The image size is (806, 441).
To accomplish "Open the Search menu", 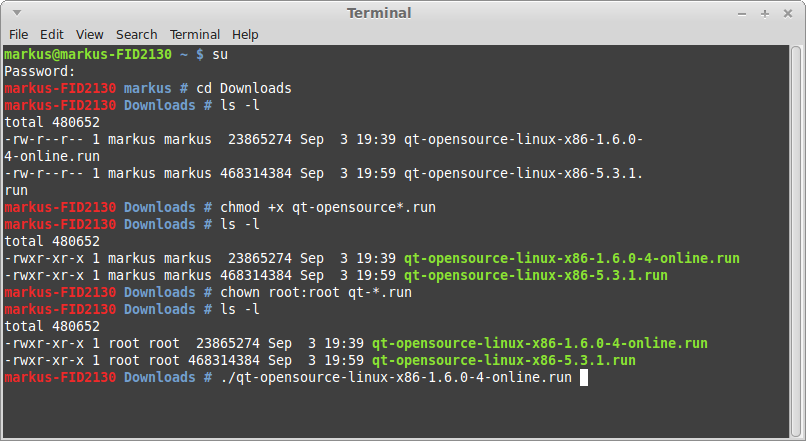I will pos(136,34).
